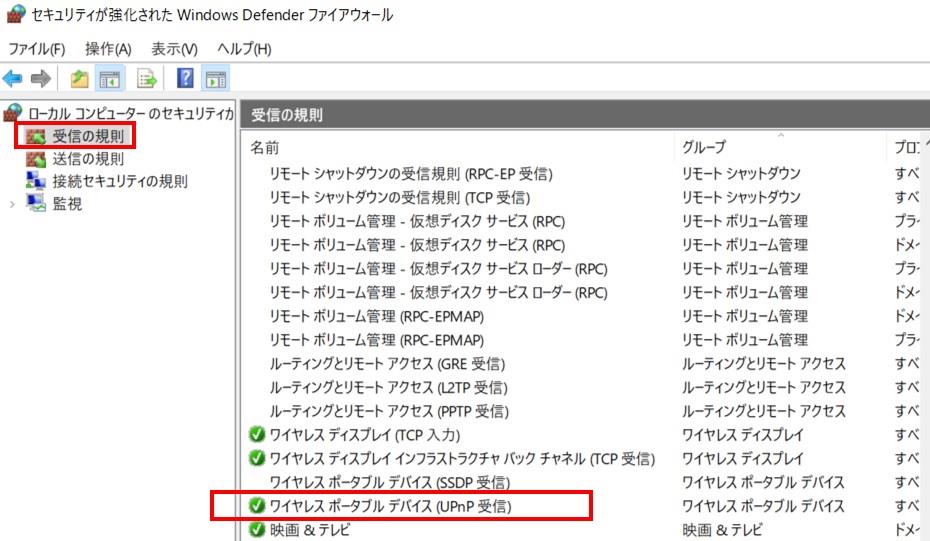Select rule ルーティングとリモート アクセス (L2TP 受信)

[x=388, y=387]
